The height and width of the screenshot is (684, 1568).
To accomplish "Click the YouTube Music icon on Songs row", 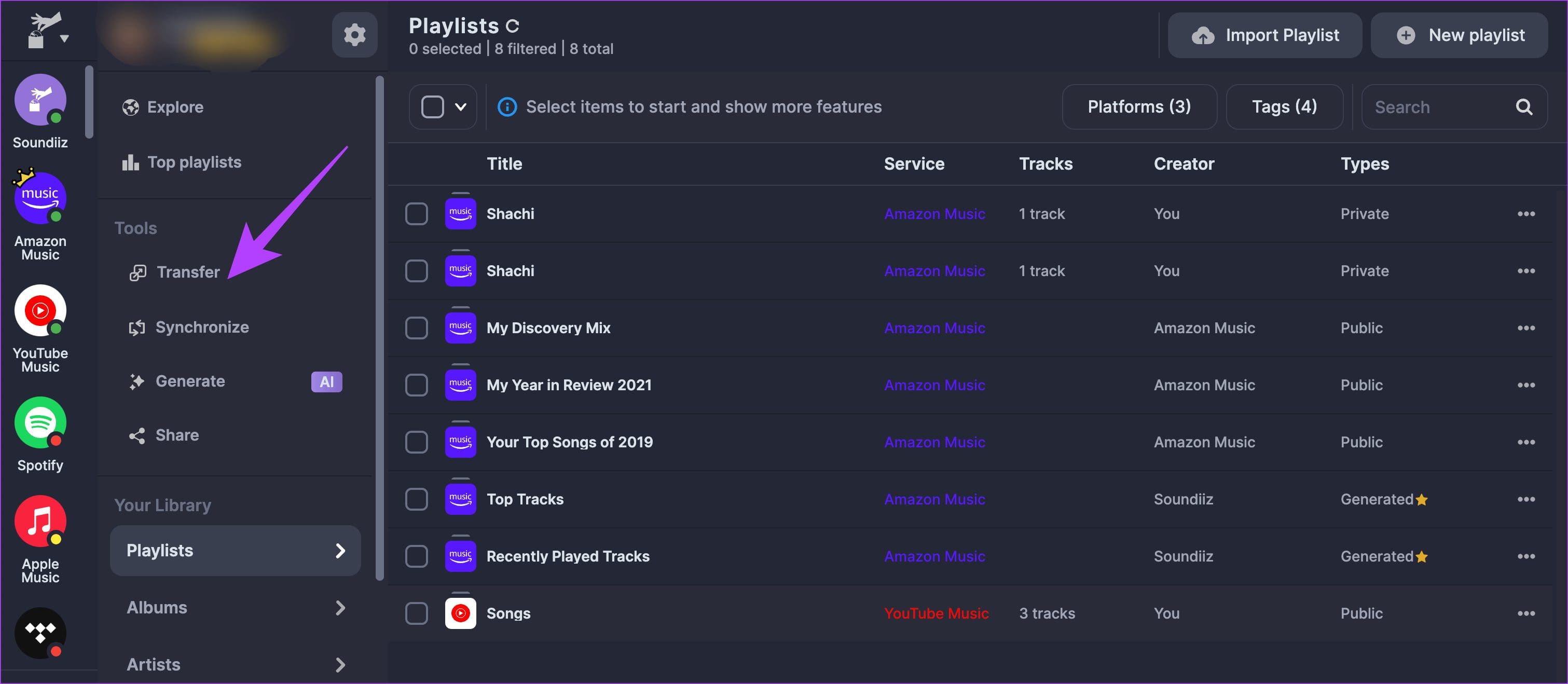I will click(460, 613).
